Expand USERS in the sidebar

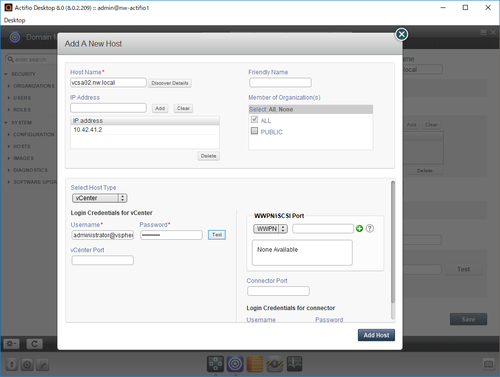(9, 98)
